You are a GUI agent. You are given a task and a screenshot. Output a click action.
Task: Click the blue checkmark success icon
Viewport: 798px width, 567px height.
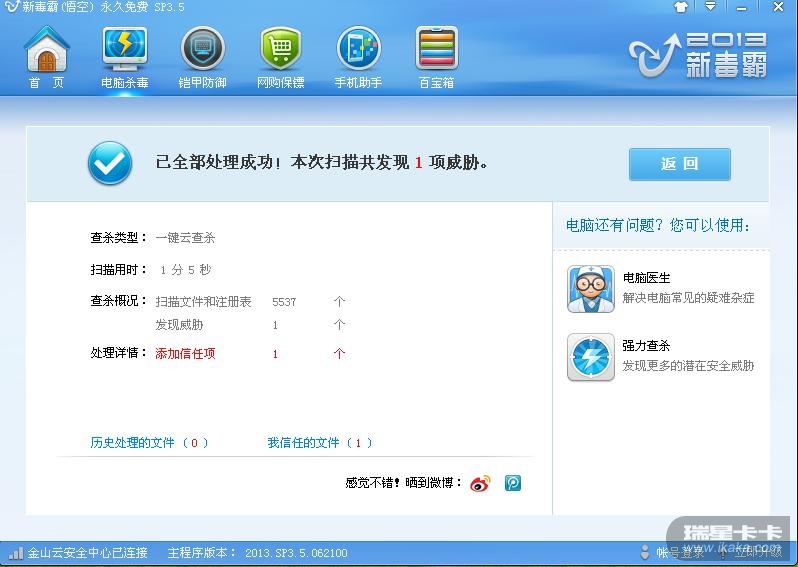(x=110, y=163)
